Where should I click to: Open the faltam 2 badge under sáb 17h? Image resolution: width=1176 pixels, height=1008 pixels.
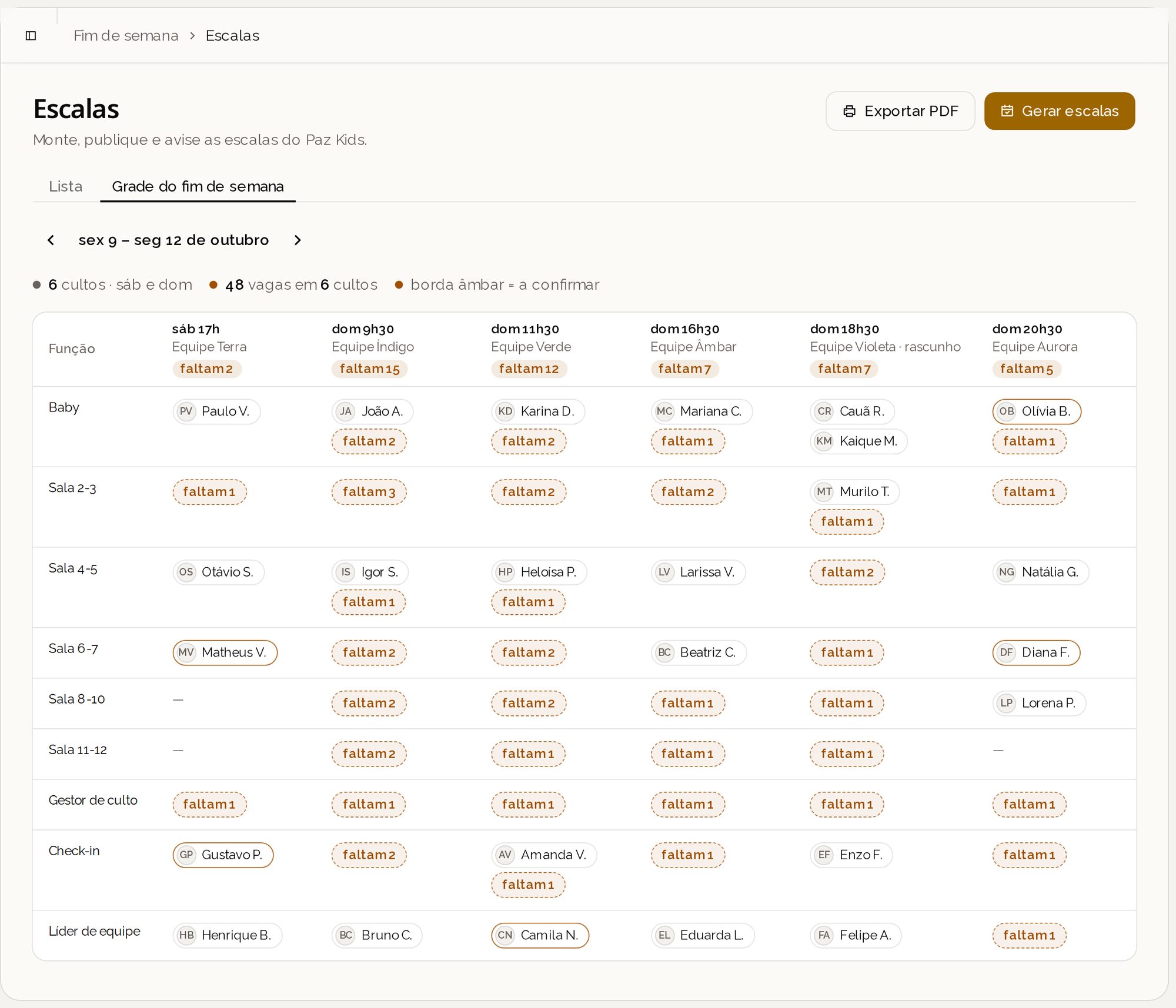206,369
